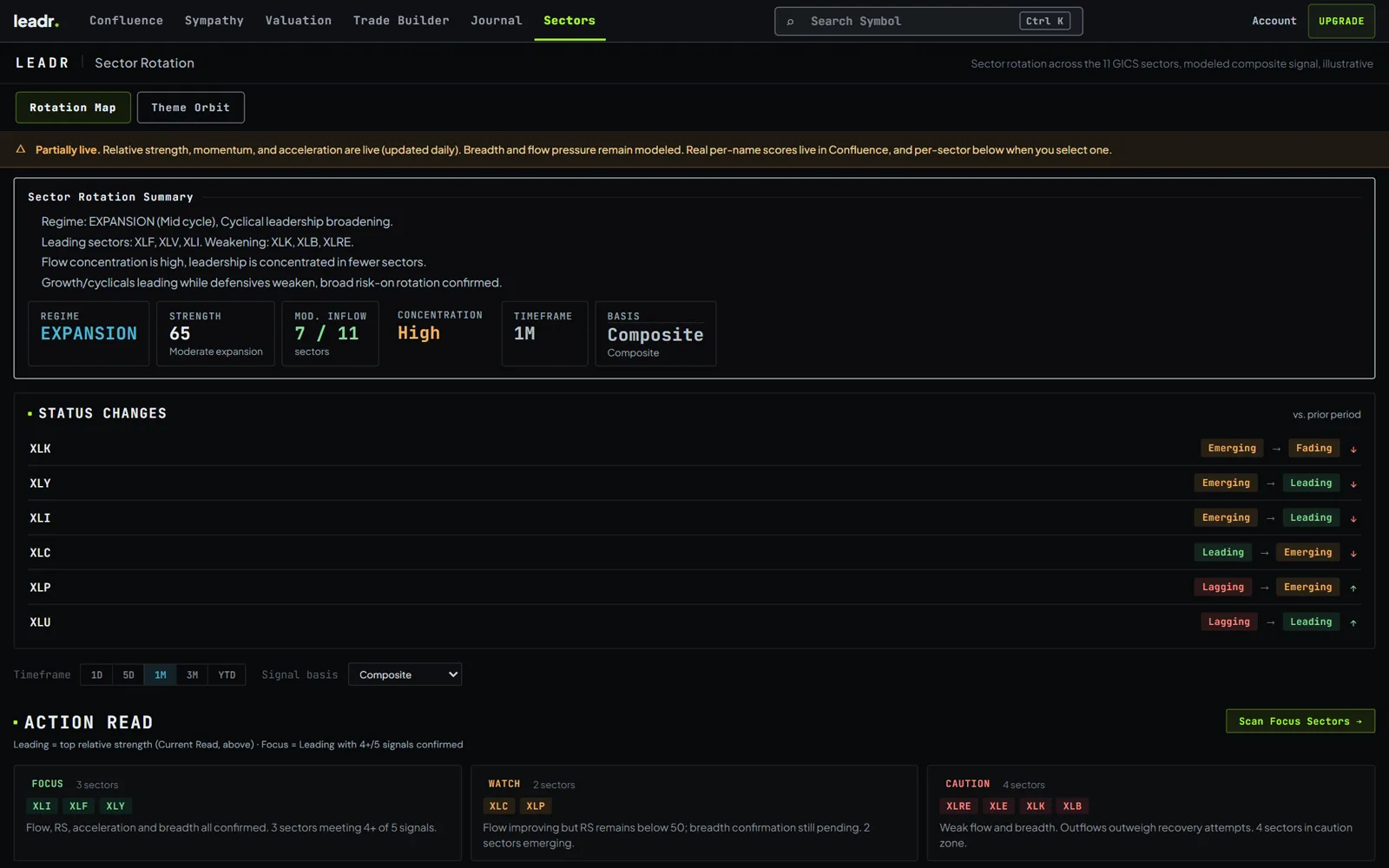Screen dimensions: 1389x868
Task: Switch to the Rotation Map tab
Action: coord(73,108)
